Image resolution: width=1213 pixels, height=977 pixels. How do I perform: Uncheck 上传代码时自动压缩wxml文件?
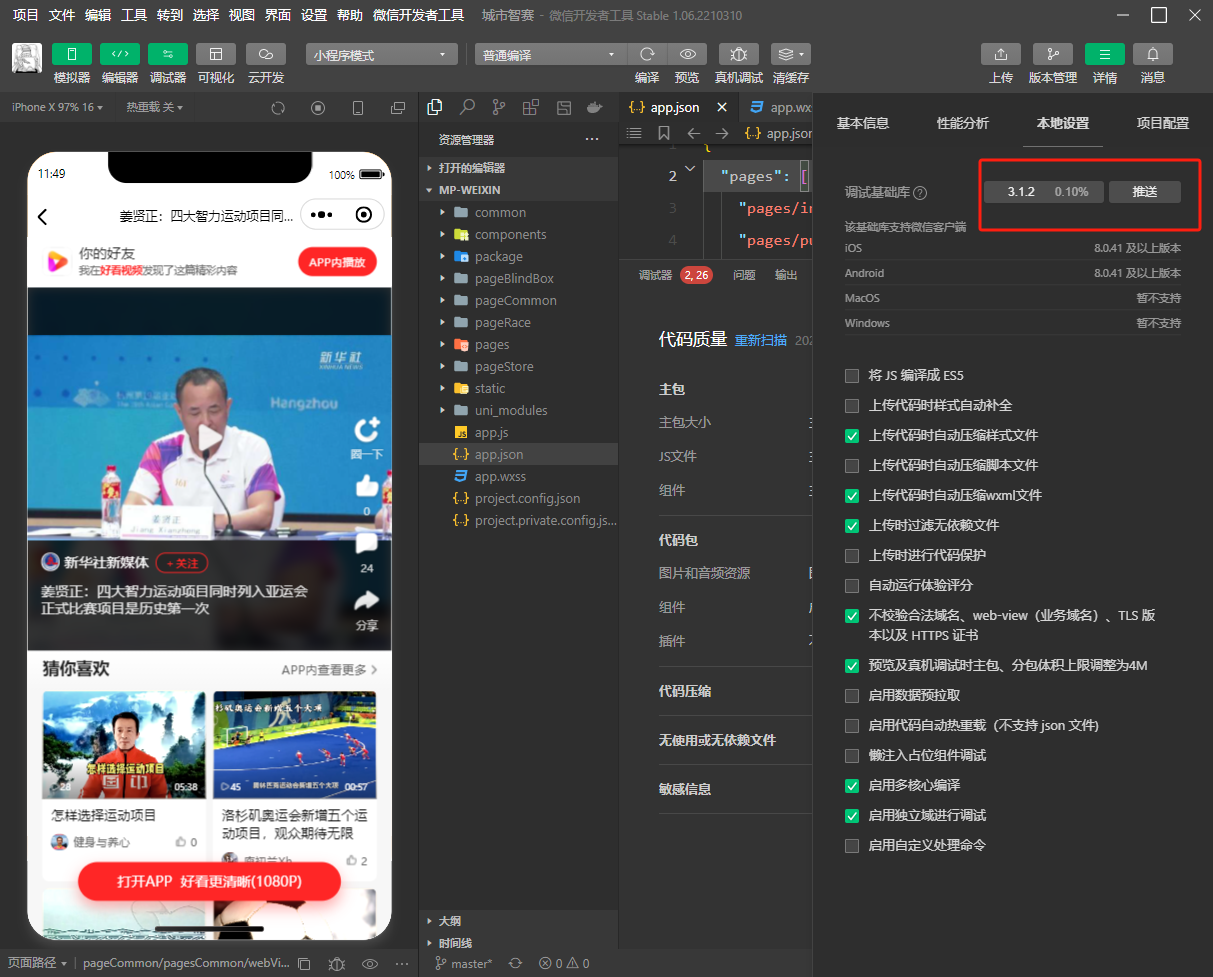pyautogui.click(x=852, y=496)
